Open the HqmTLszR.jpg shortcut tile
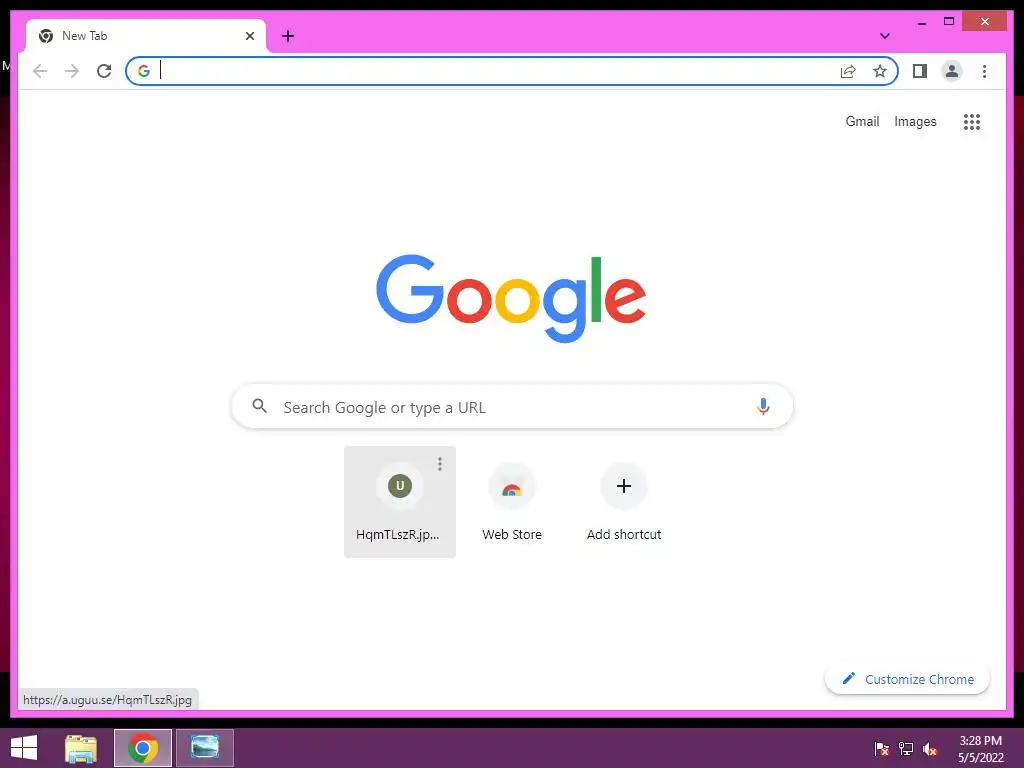 tap(400, 502)
